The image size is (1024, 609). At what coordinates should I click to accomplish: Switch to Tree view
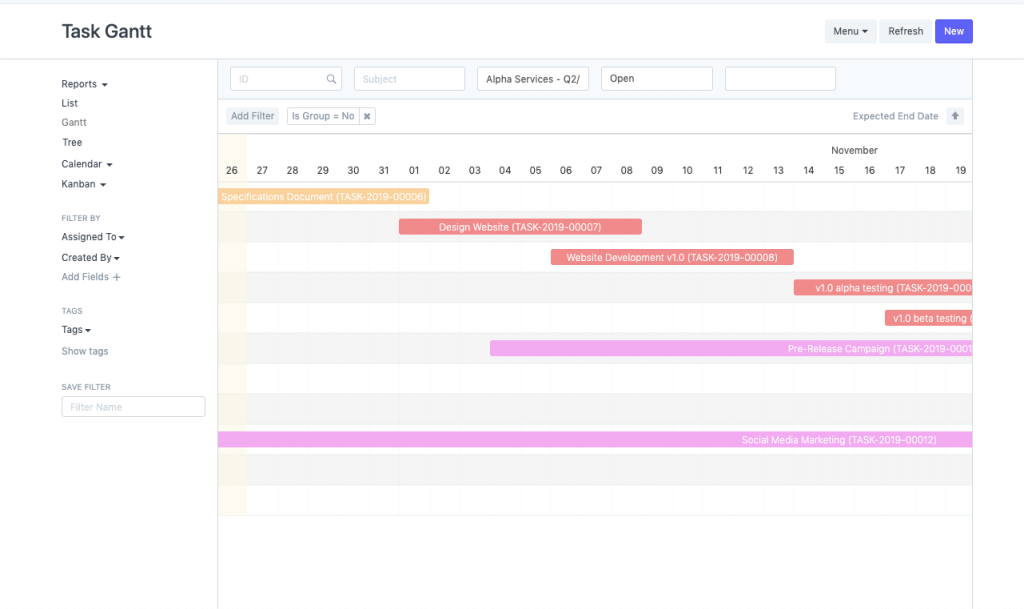point(72,143)
